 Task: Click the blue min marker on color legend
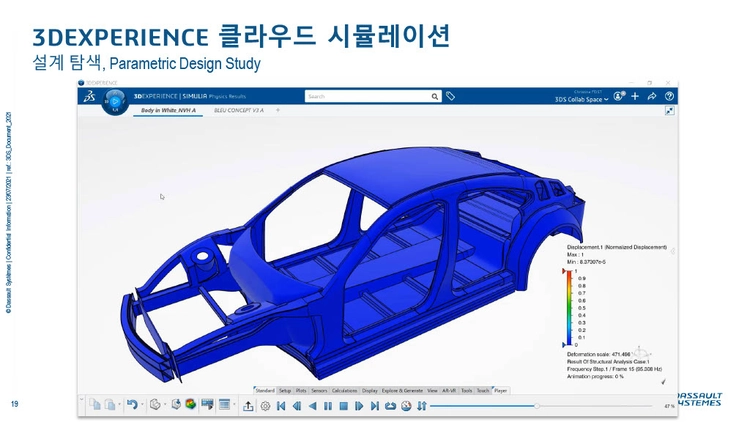(x=564, y=345)
